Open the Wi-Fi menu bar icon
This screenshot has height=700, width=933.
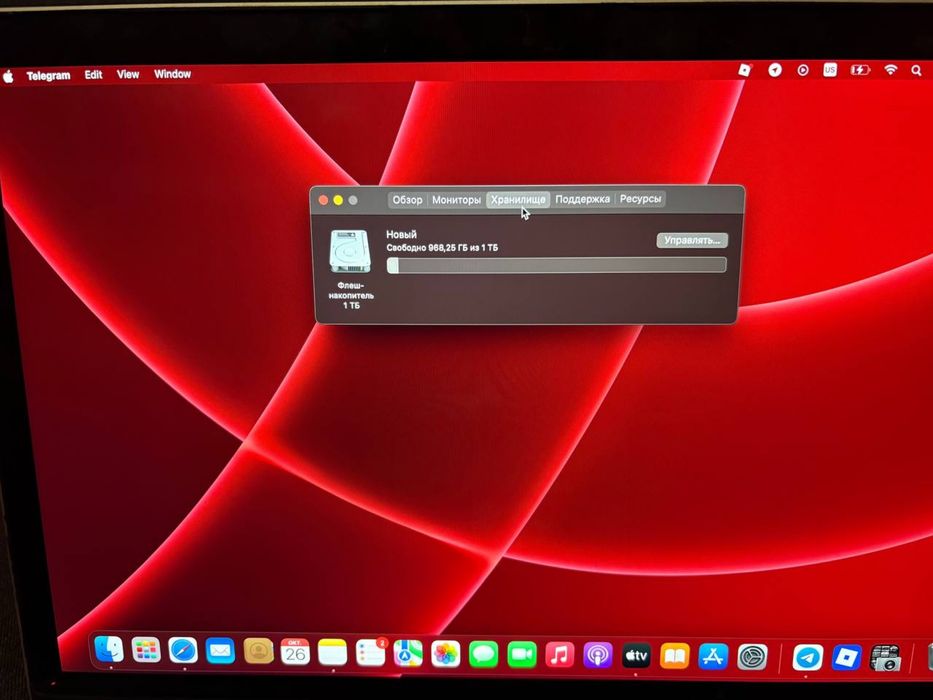pyautogui.click(x=890, y=70)
